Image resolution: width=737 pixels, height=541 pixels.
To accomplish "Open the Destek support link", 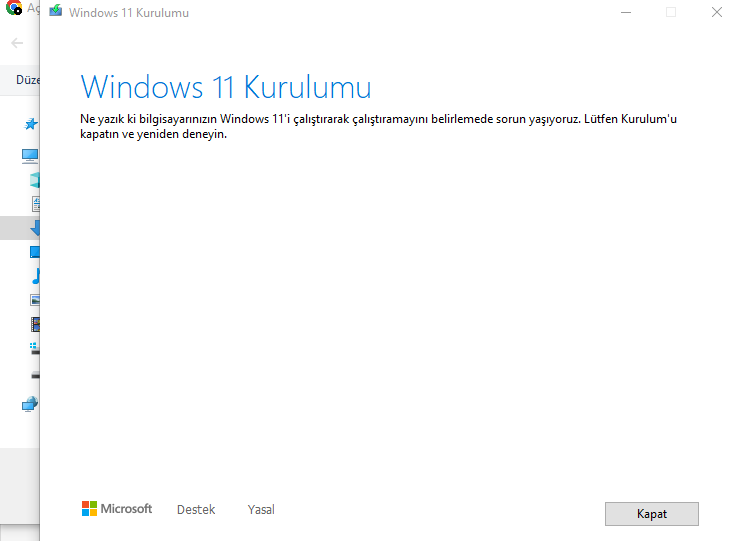I will pos(196,510).
